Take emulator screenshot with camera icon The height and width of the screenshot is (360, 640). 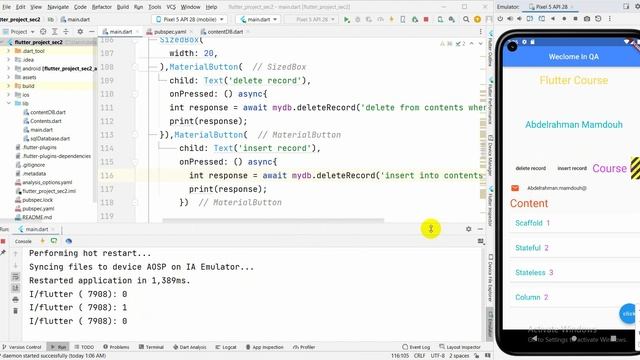point(587,19)
